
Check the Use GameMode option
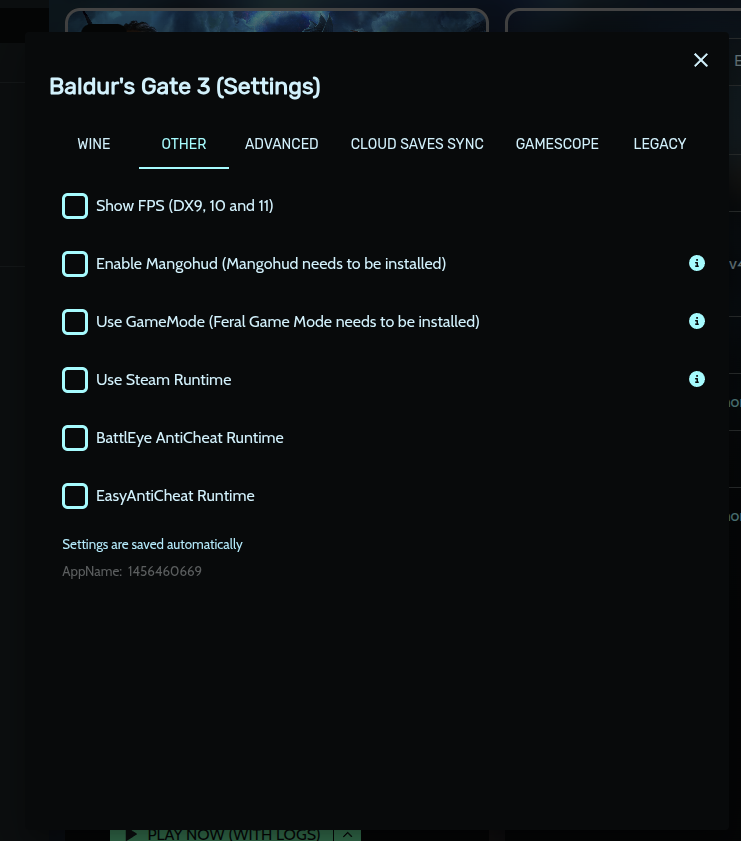pyautogui.click(x=75, y=322)
